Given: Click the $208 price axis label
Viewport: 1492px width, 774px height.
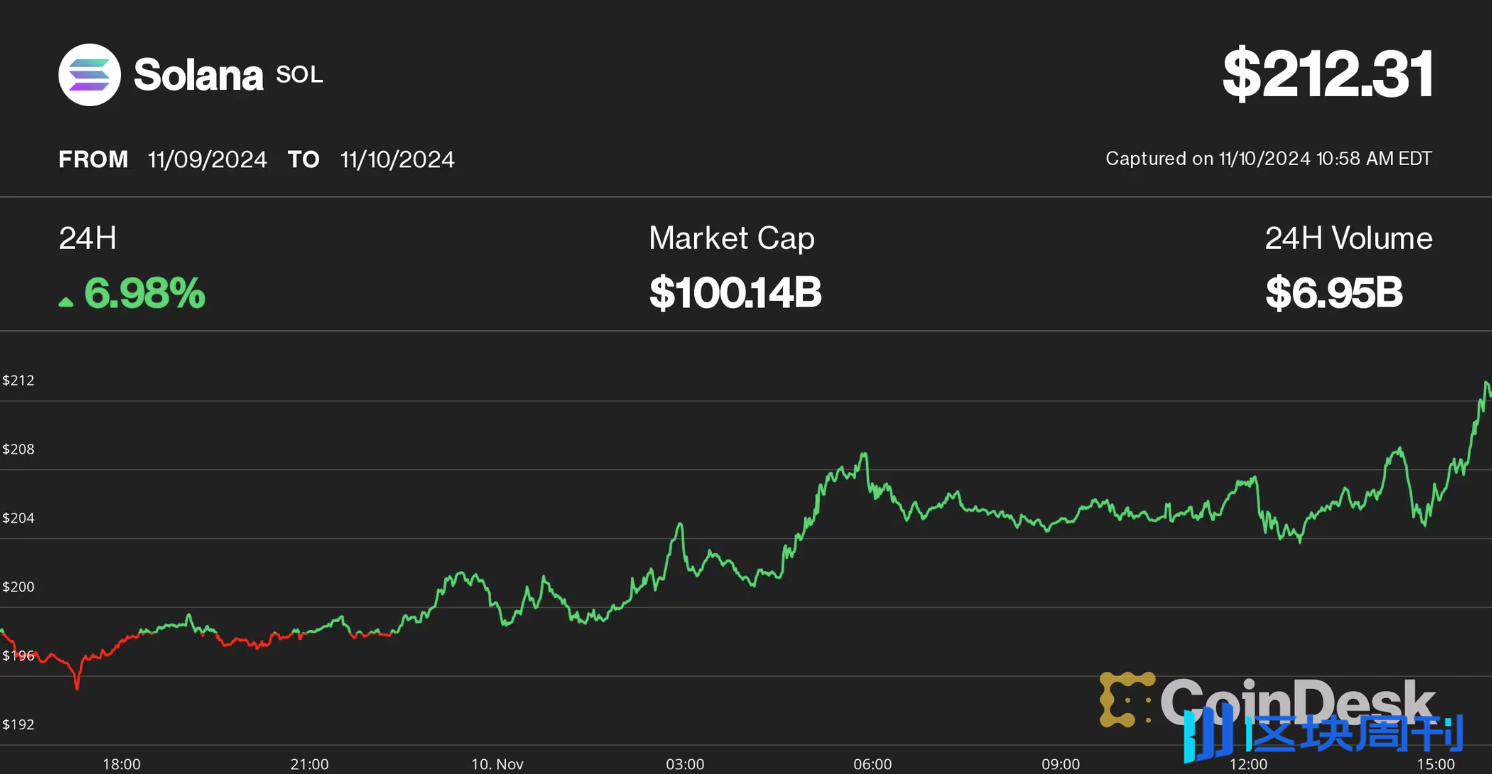Looking at the screenshot, I should coord(18,449).
